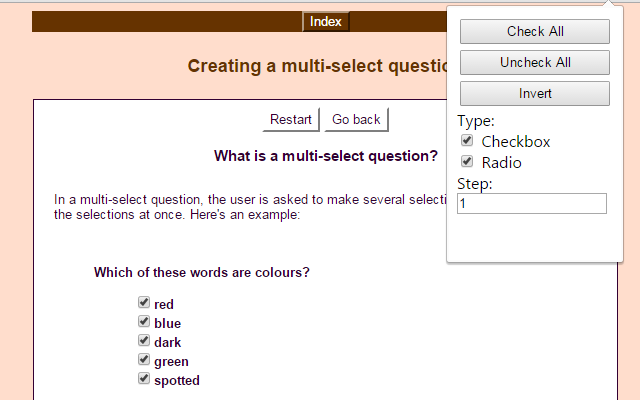Deselect the green checkbox
This screenshot has width=640, height=400.
click(x=144, y=360)
